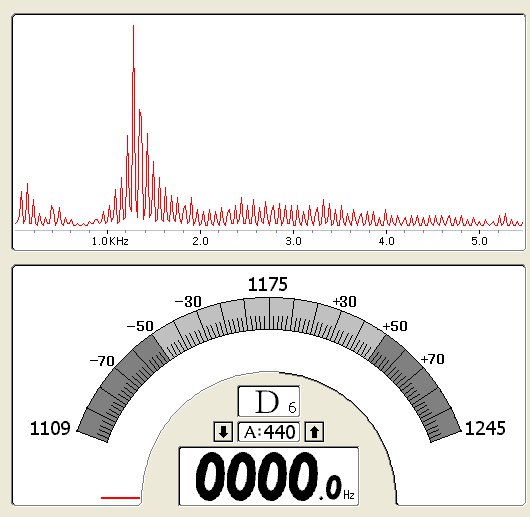Click the 5.0 label on the spectrum axis

pos(479,241)
